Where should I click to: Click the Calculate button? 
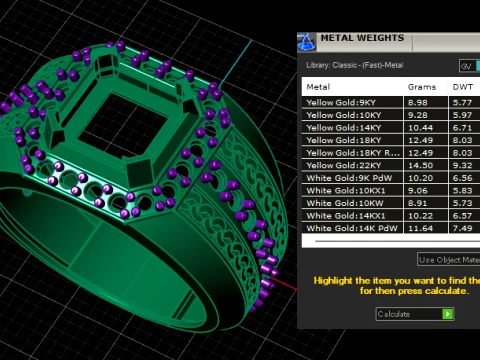tap(415, 314)
